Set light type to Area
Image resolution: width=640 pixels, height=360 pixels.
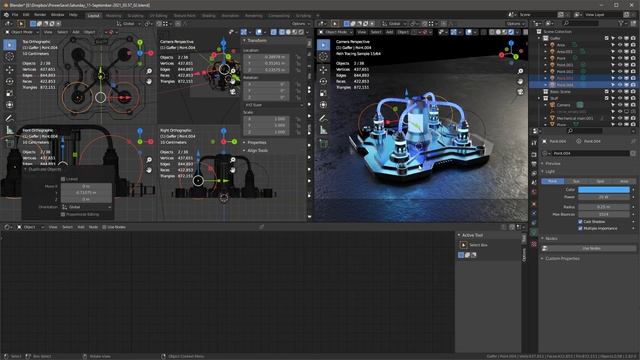[x=624, y=181]
